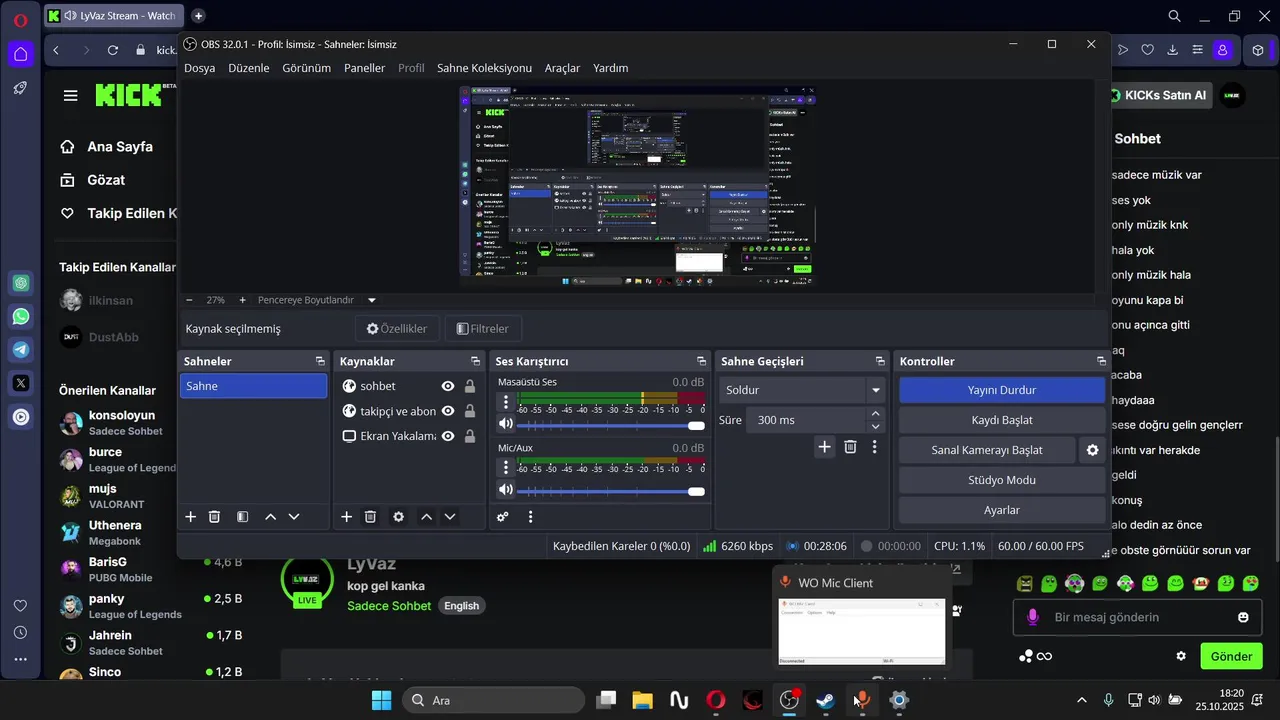The height and width of the screenshot is (720, 1280).
Task: Open source properties gear in the Kaynaklar toolbar
Action: [x=398, y=517]
